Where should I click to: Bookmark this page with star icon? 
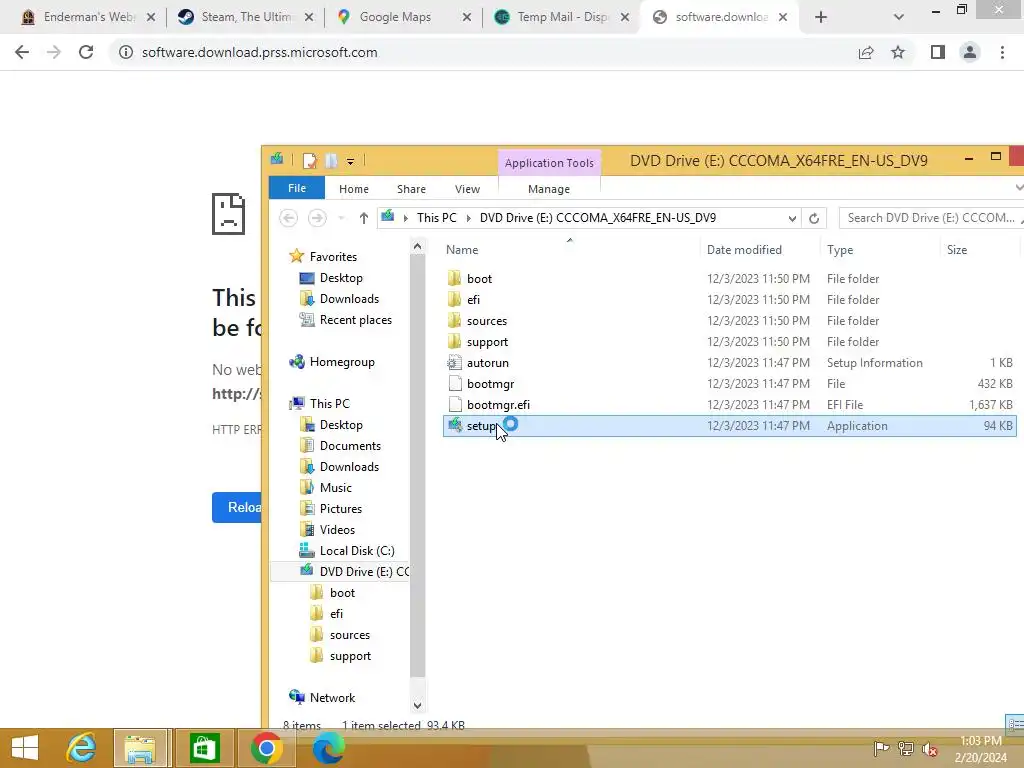point(898,52)
